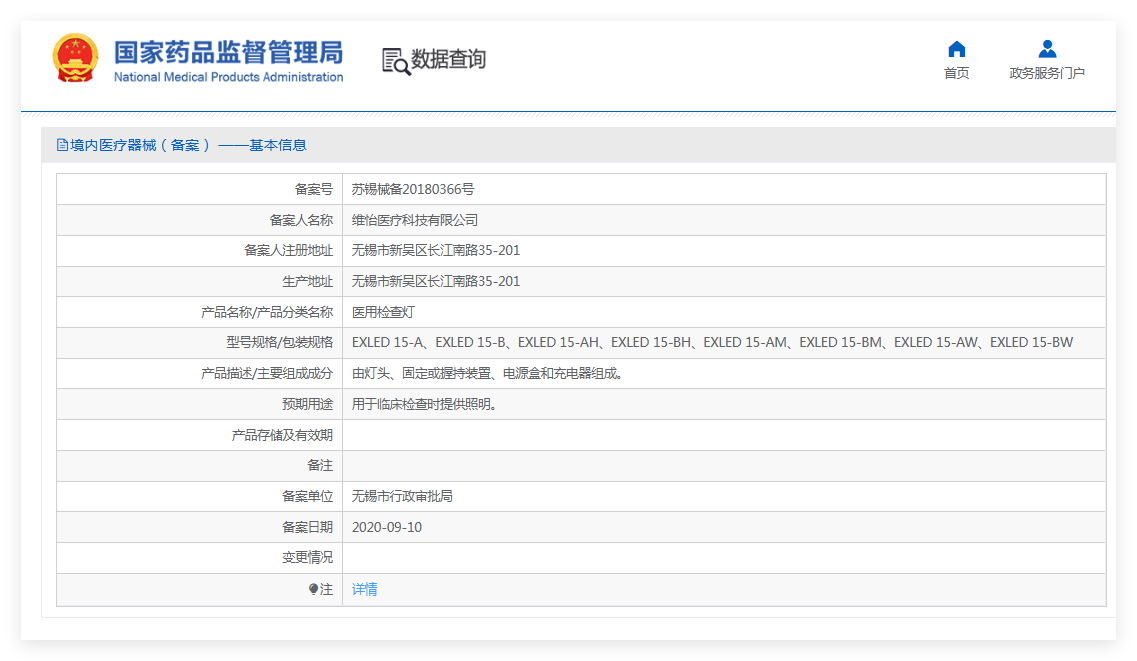Click the 生产地址 row label
The width and height of the screenshot is (1137, 661).
(x=307, y=281)
